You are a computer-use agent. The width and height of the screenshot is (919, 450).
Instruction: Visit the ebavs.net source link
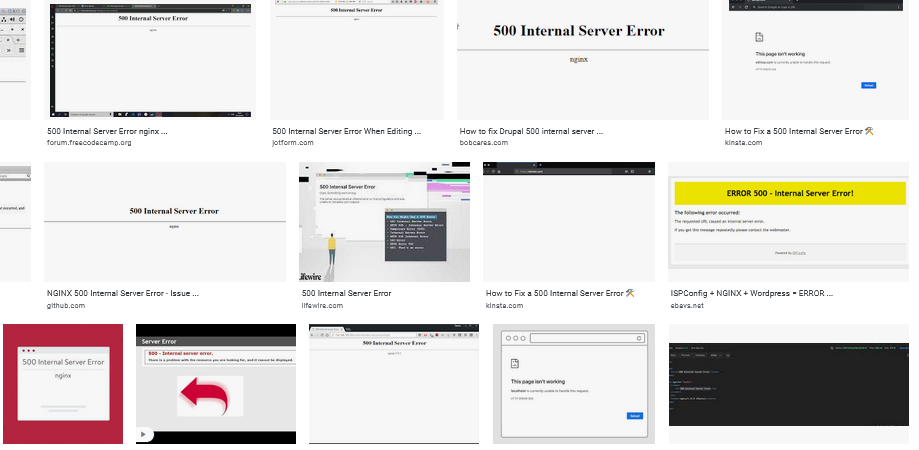(687, 305)
